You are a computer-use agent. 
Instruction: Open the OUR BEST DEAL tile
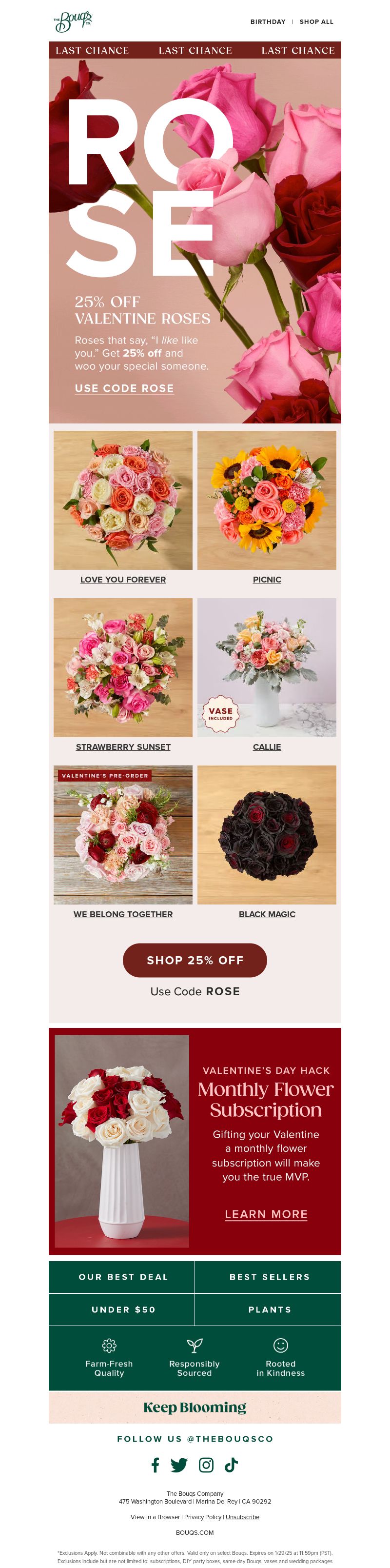point(122,1277)
